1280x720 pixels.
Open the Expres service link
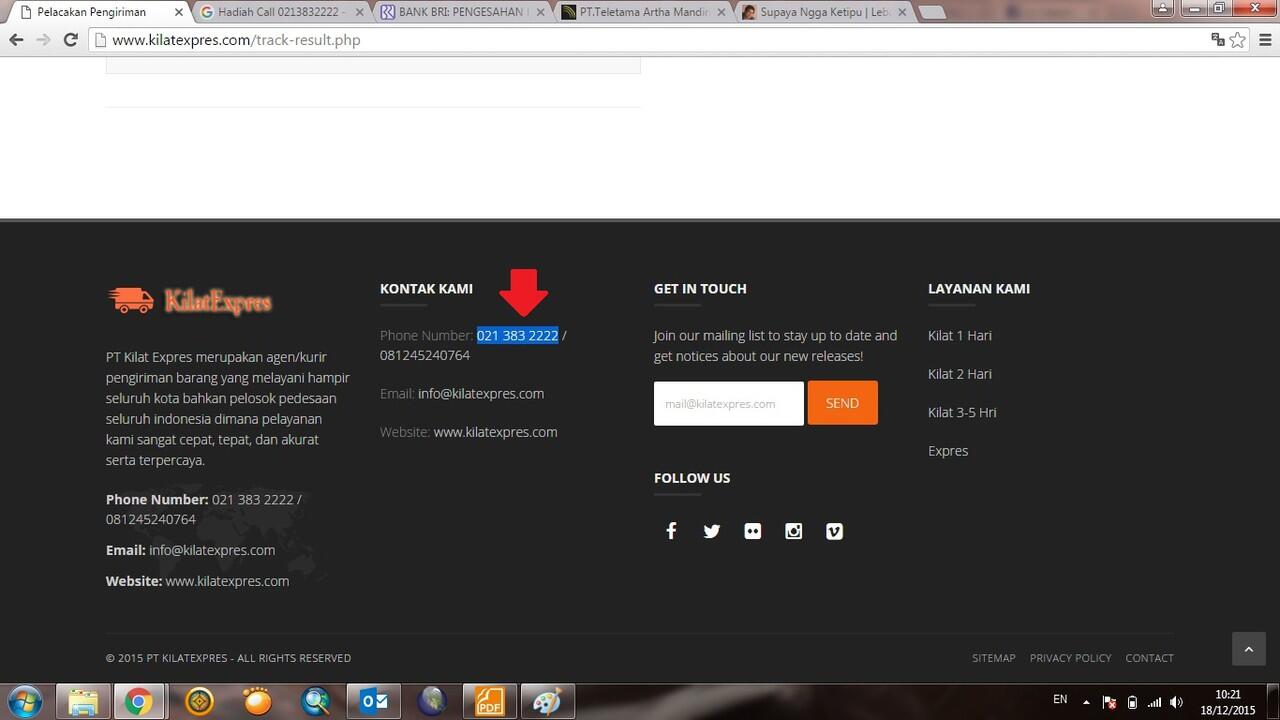click(948, 451)
